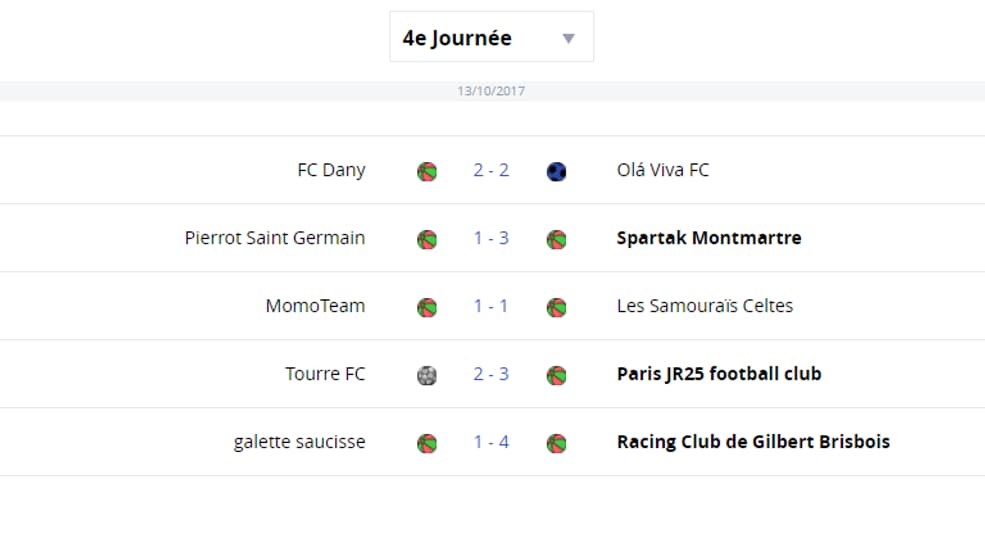
Task: Select the Spartak Montmartre team name
Action: click(x=709, y=237)
